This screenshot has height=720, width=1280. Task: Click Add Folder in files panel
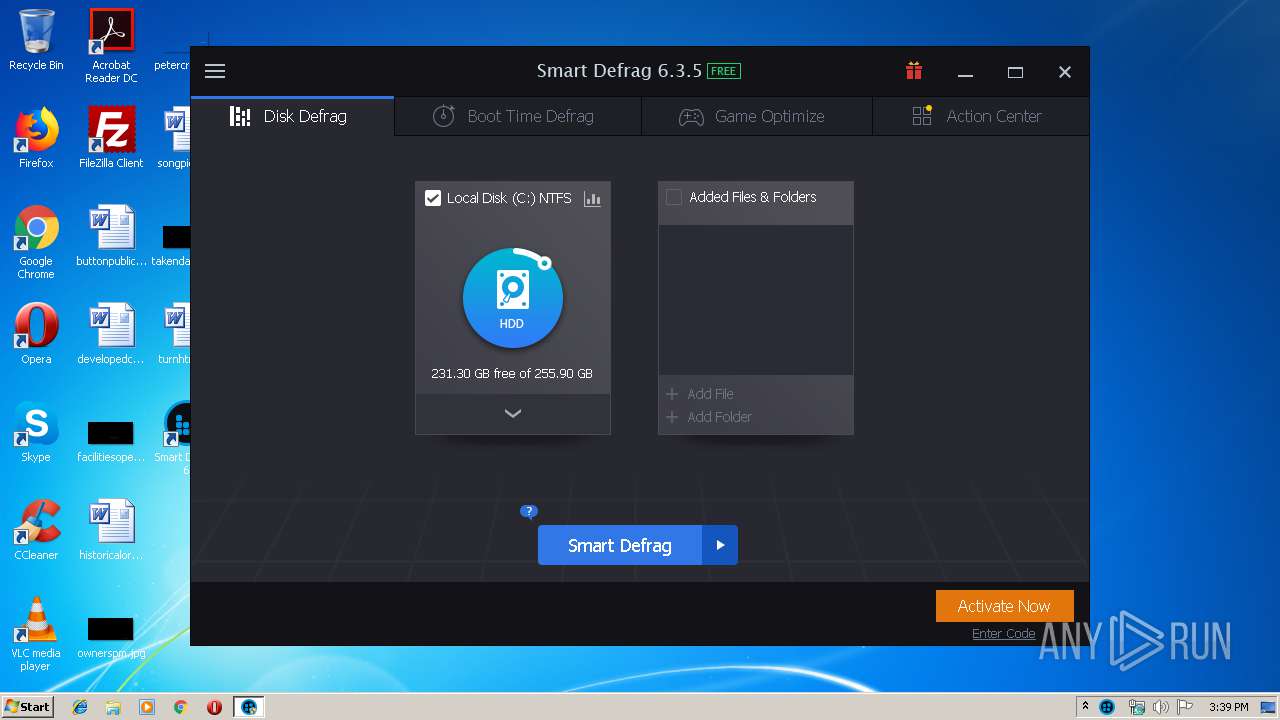(709, 417)
